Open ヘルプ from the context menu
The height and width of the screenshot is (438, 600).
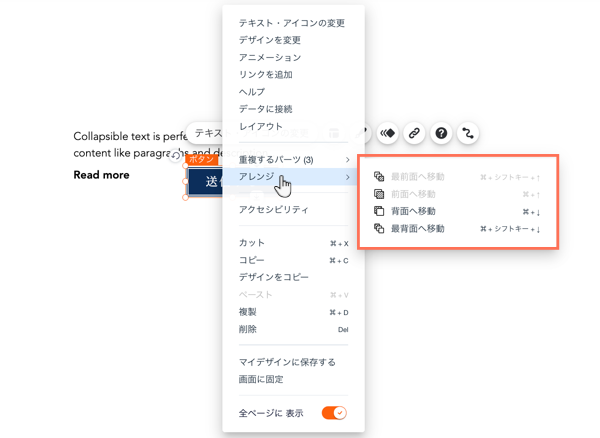[252, 92]
